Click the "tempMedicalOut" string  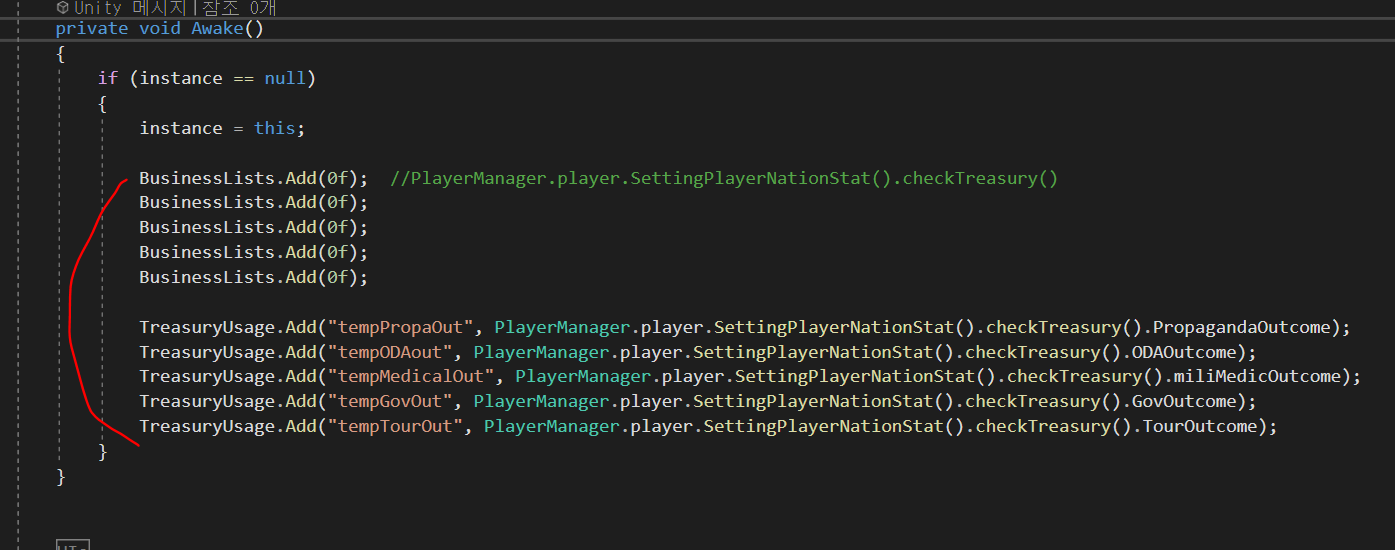pyautogui.click(x=411, y=376)
